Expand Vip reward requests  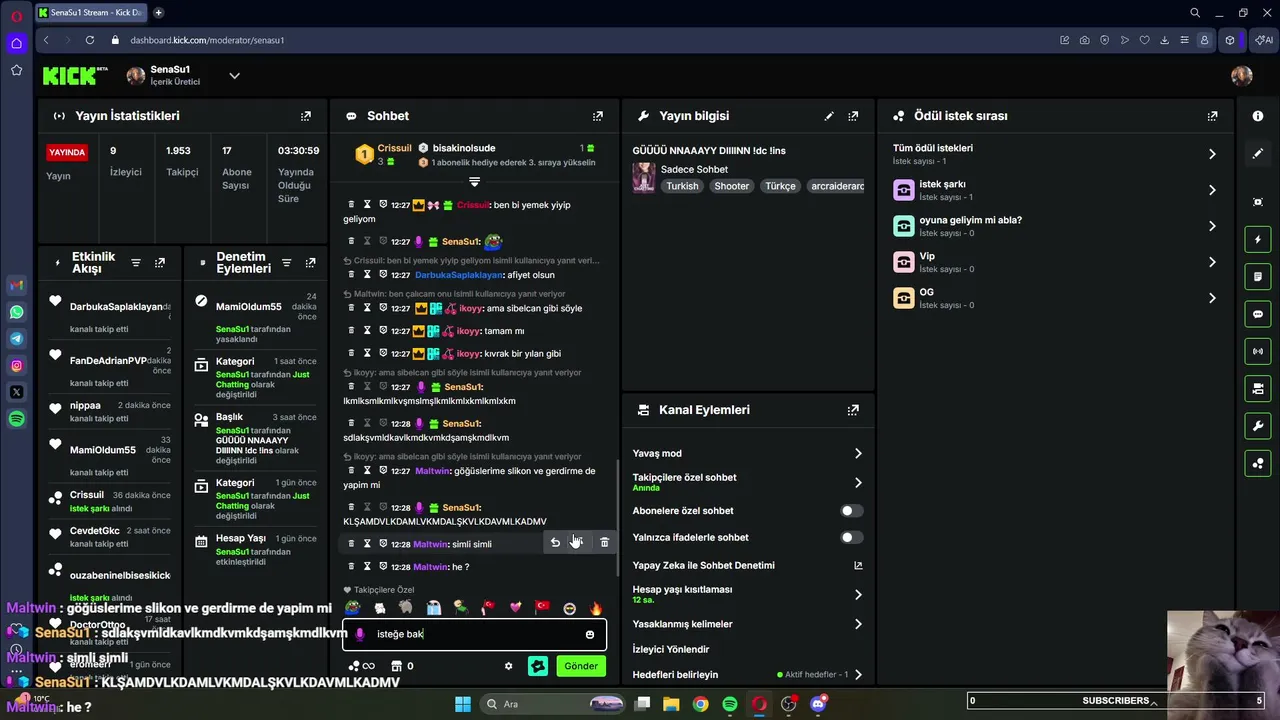pyautogui.click(x=1212, y=262)
